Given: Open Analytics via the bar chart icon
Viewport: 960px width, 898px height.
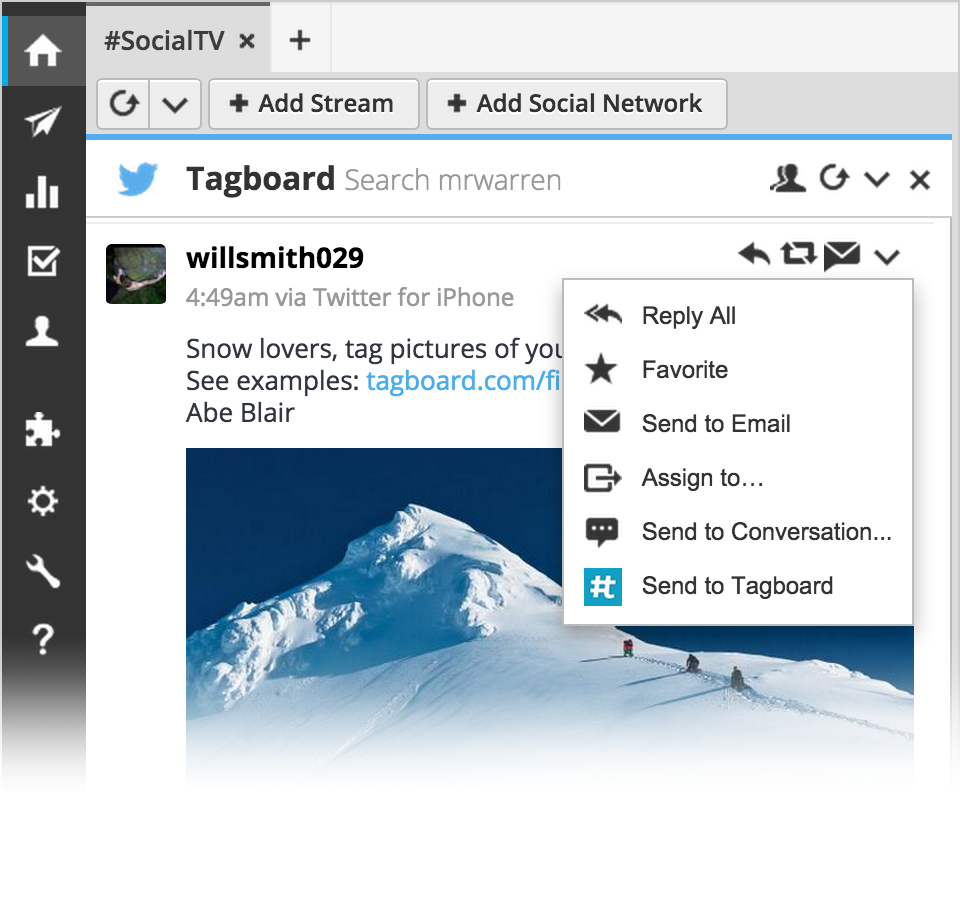Looking at the screenshot, I should (x=43, y=192).
